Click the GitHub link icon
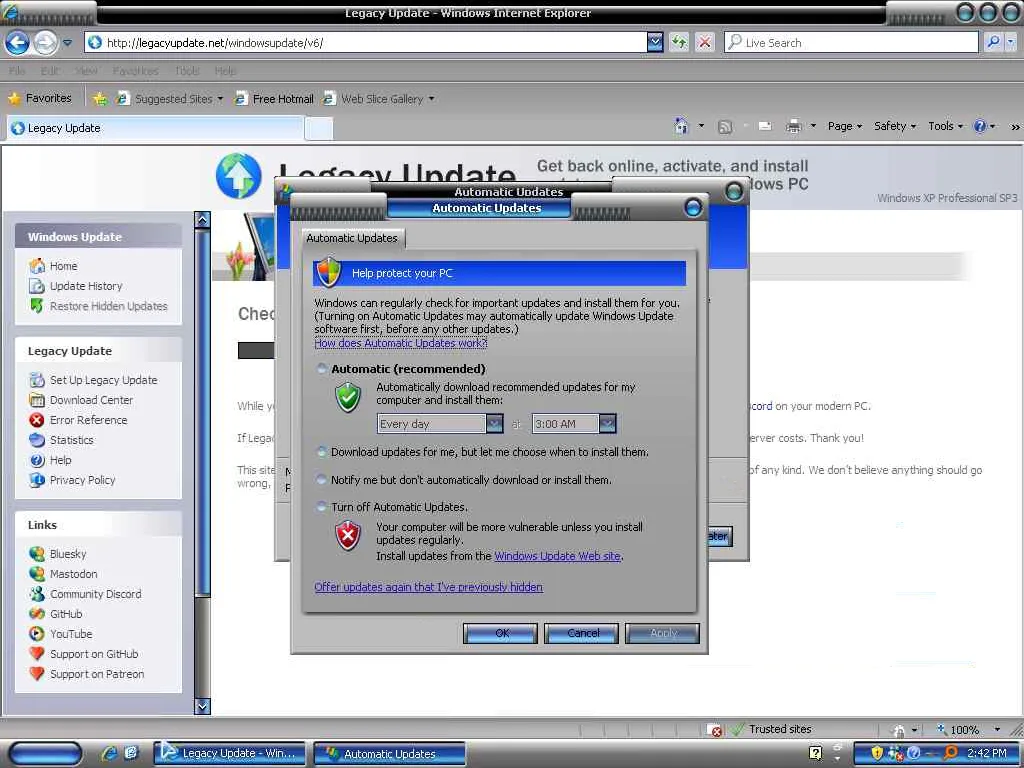 (37, 614)
